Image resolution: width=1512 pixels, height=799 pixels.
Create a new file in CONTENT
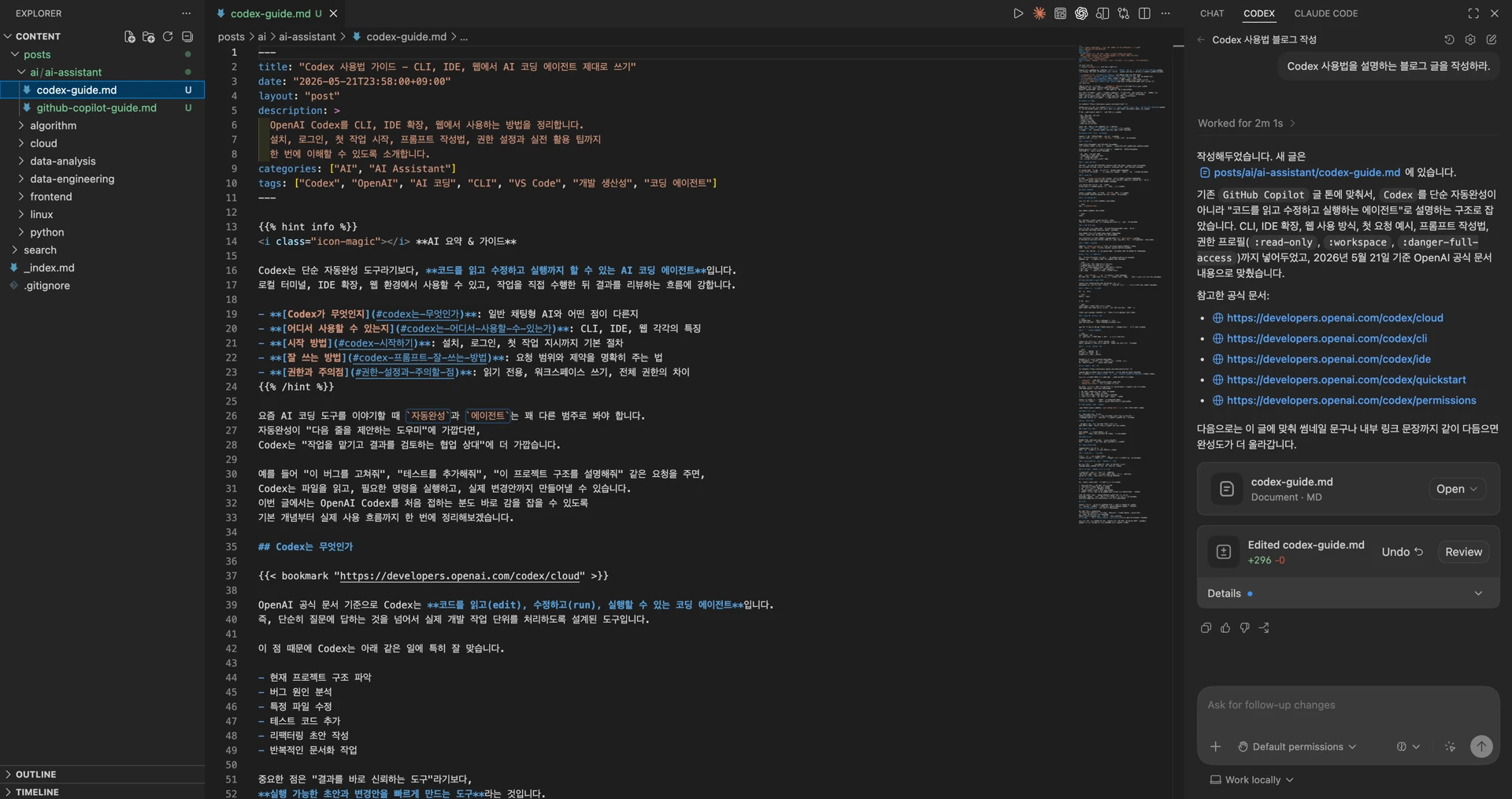click(130, 36)
